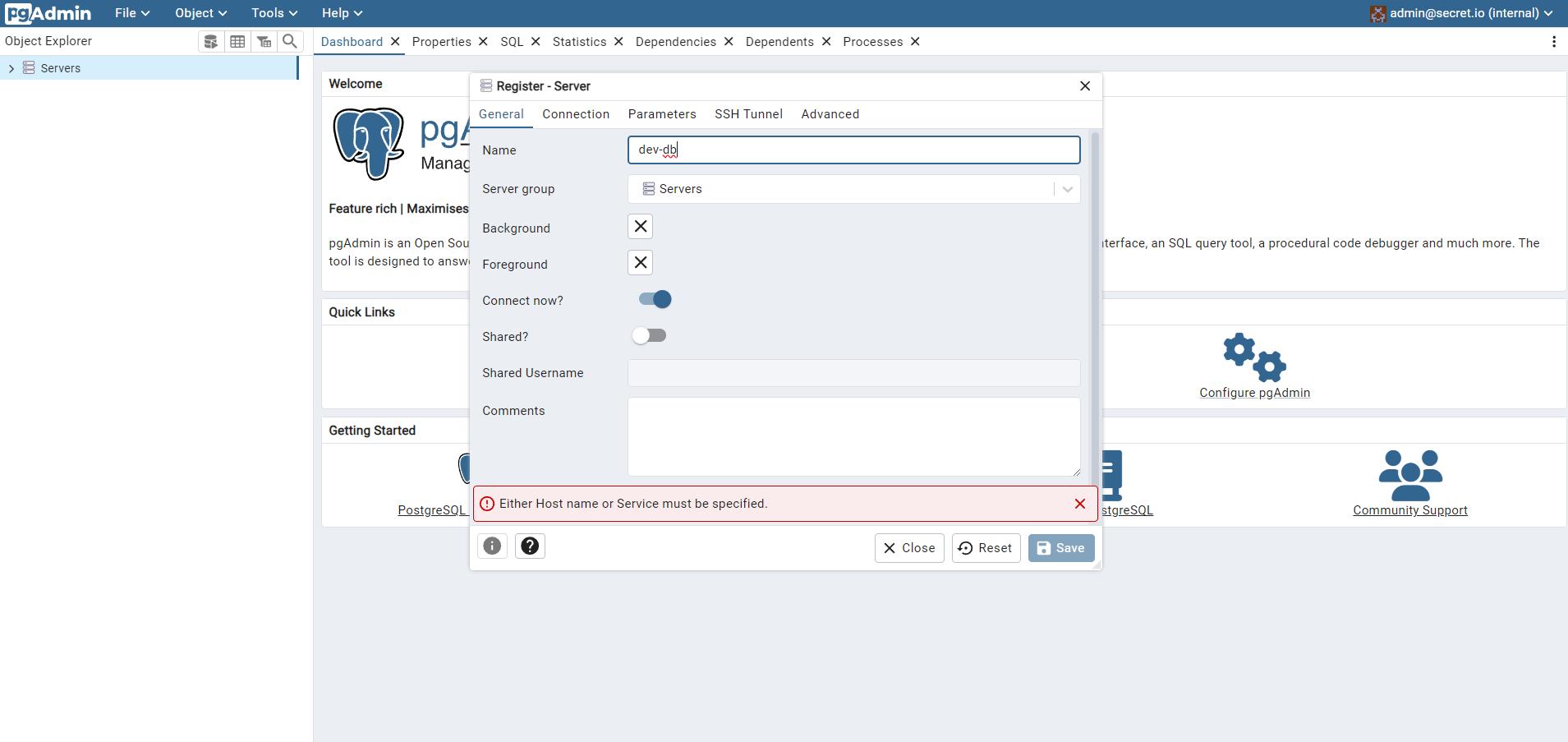The height and width of the screenshot is (742, 1568).
Task: Toggle the Connect now? switch
Action: 655,299
